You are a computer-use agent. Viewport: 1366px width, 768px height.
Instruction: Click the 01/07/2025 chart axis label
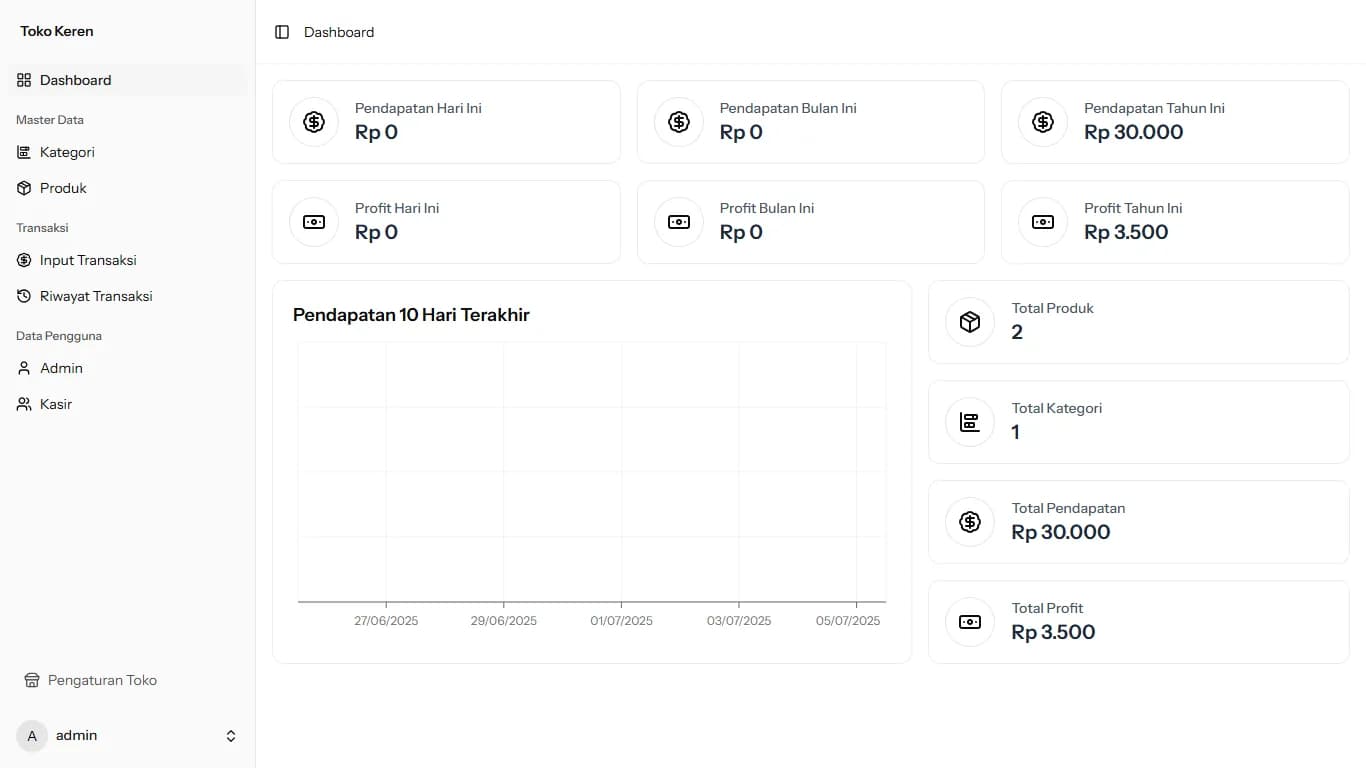click(621, 621)
